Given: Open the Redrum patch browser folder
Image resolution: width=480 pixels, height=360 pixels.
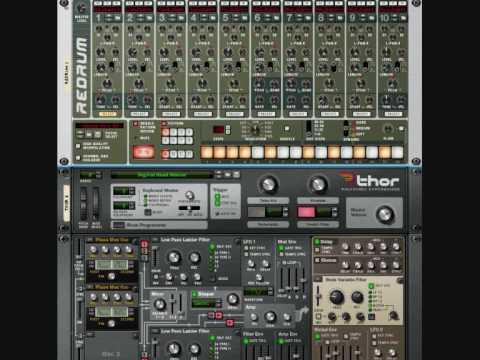Looking at the screenshot, I should [89, 135].
